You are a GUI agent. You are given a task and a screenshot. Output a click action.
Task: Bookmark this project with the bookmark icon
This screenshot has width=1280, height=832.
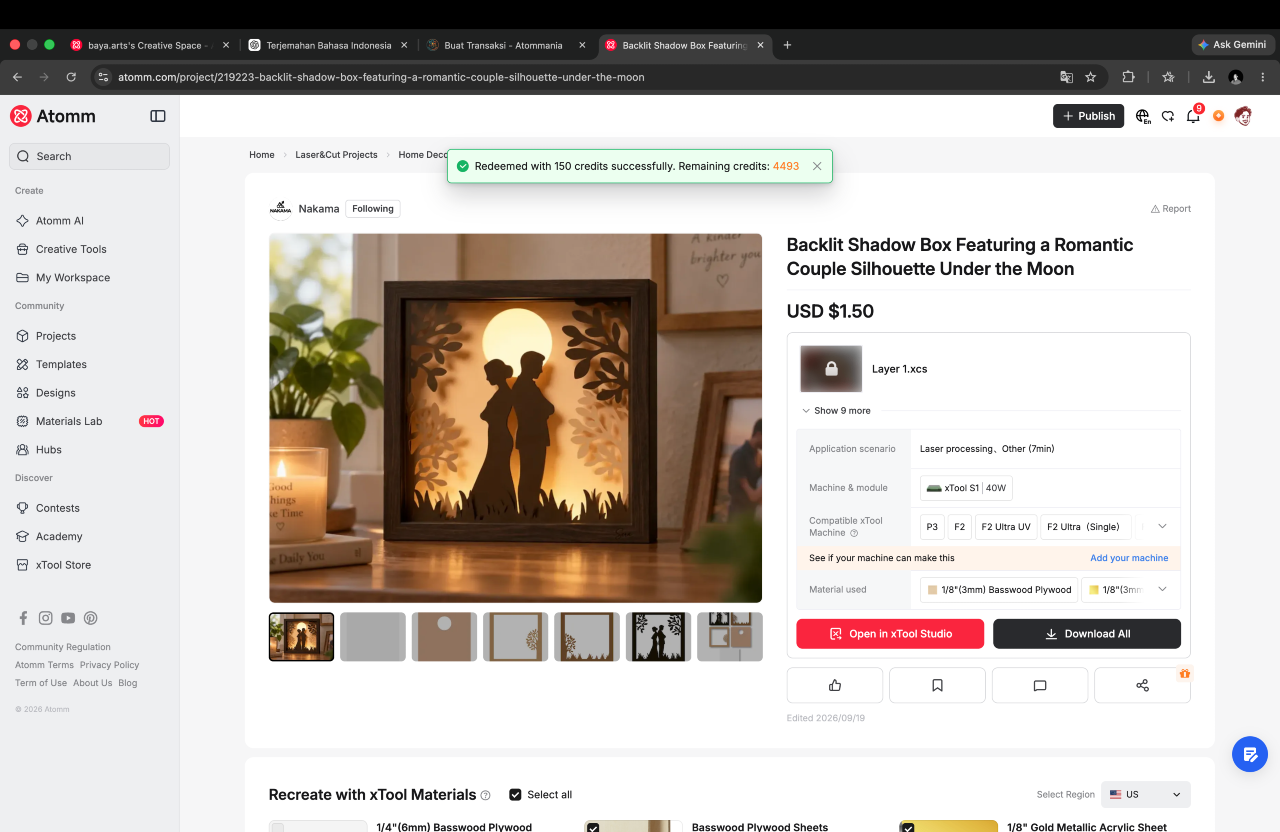(x=937, y=685)
